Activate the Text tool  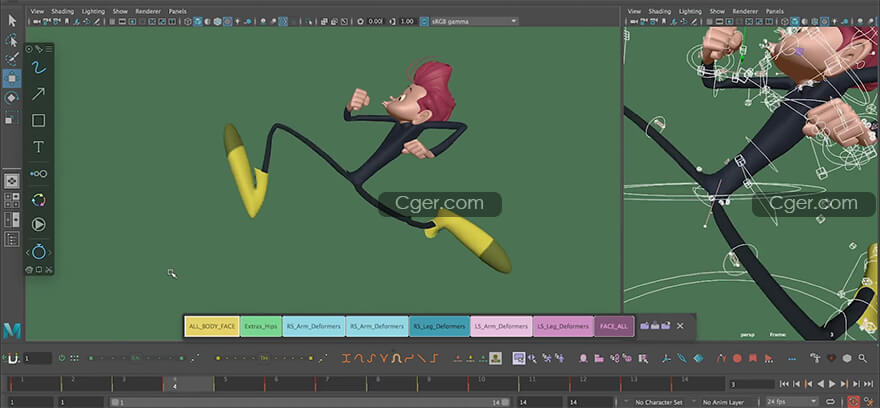38,147
